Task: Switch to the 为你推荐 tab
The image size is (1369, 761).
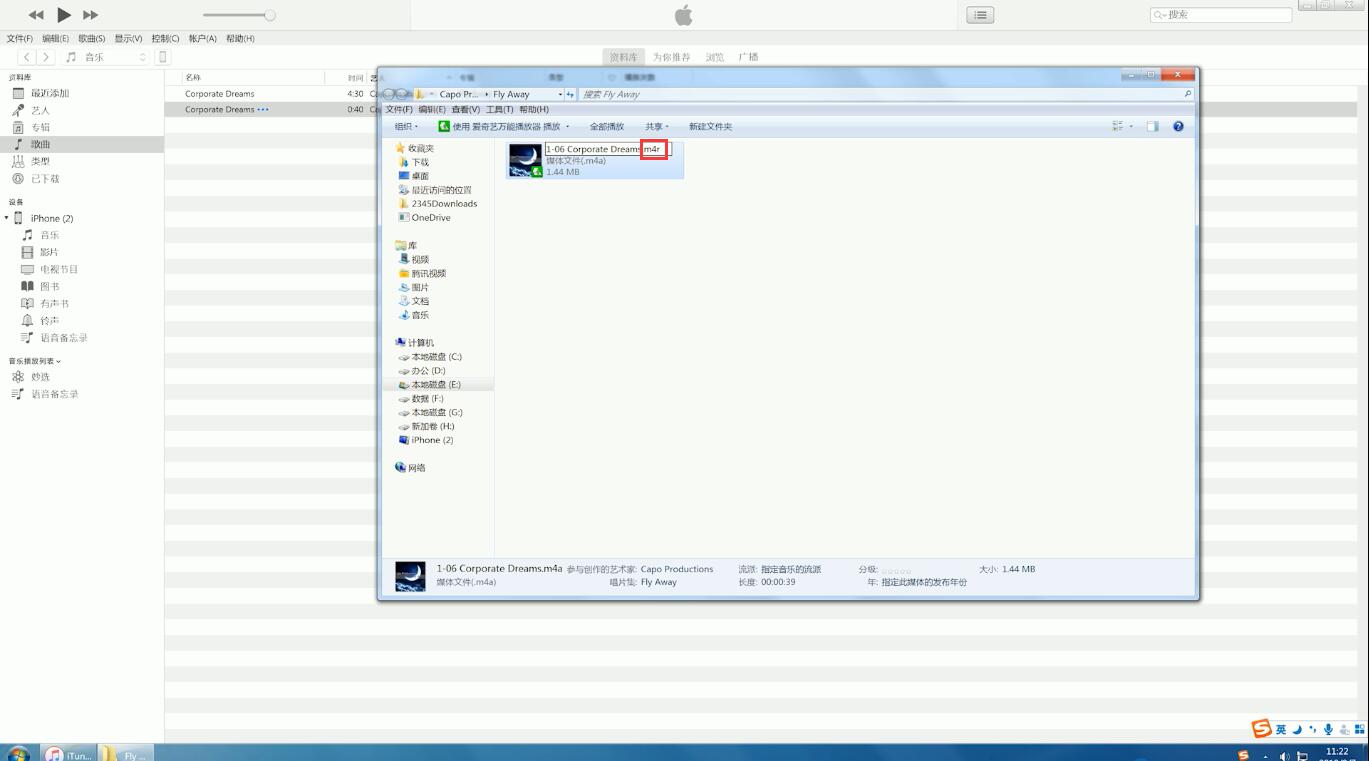Action: (x=672, y=57)
